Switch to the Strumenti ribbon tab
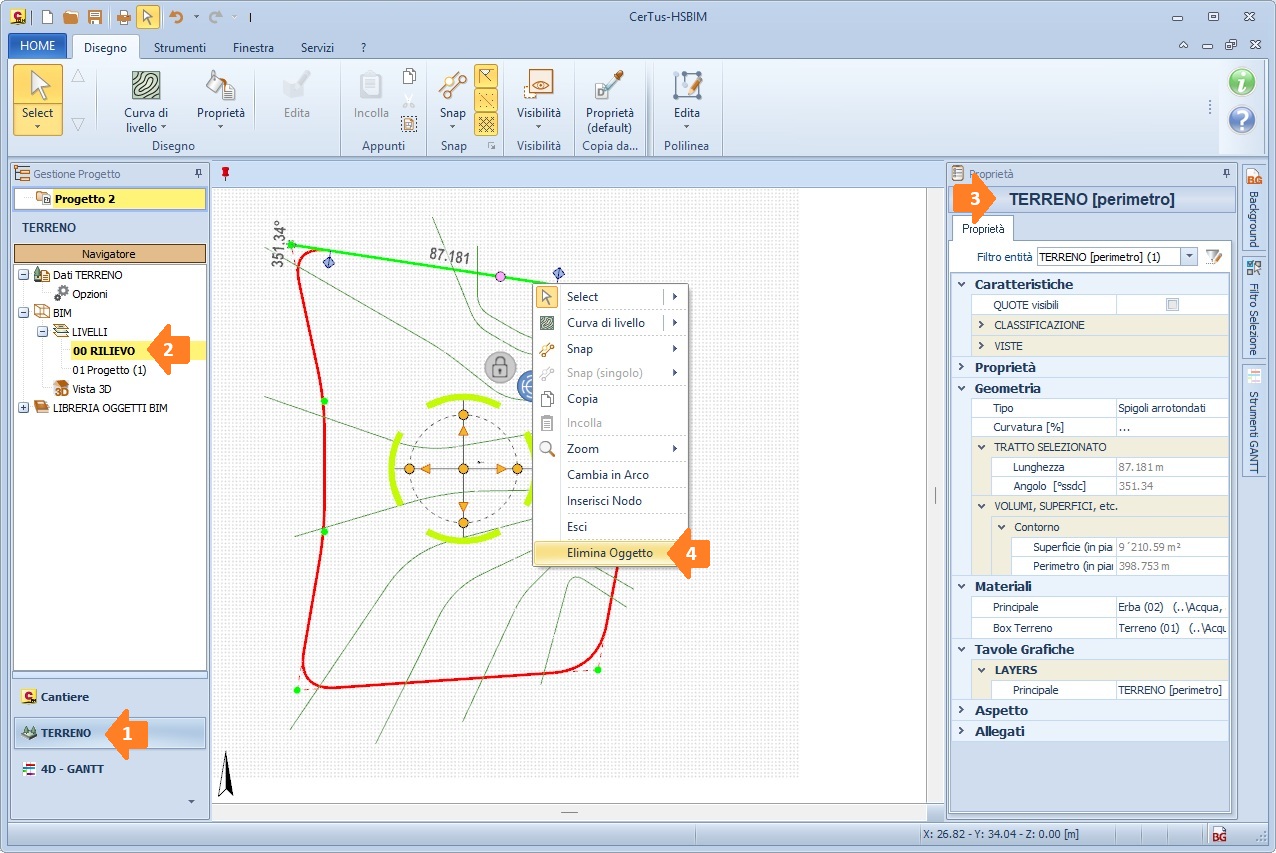The image size is (1276, 853). pos(180,48)
